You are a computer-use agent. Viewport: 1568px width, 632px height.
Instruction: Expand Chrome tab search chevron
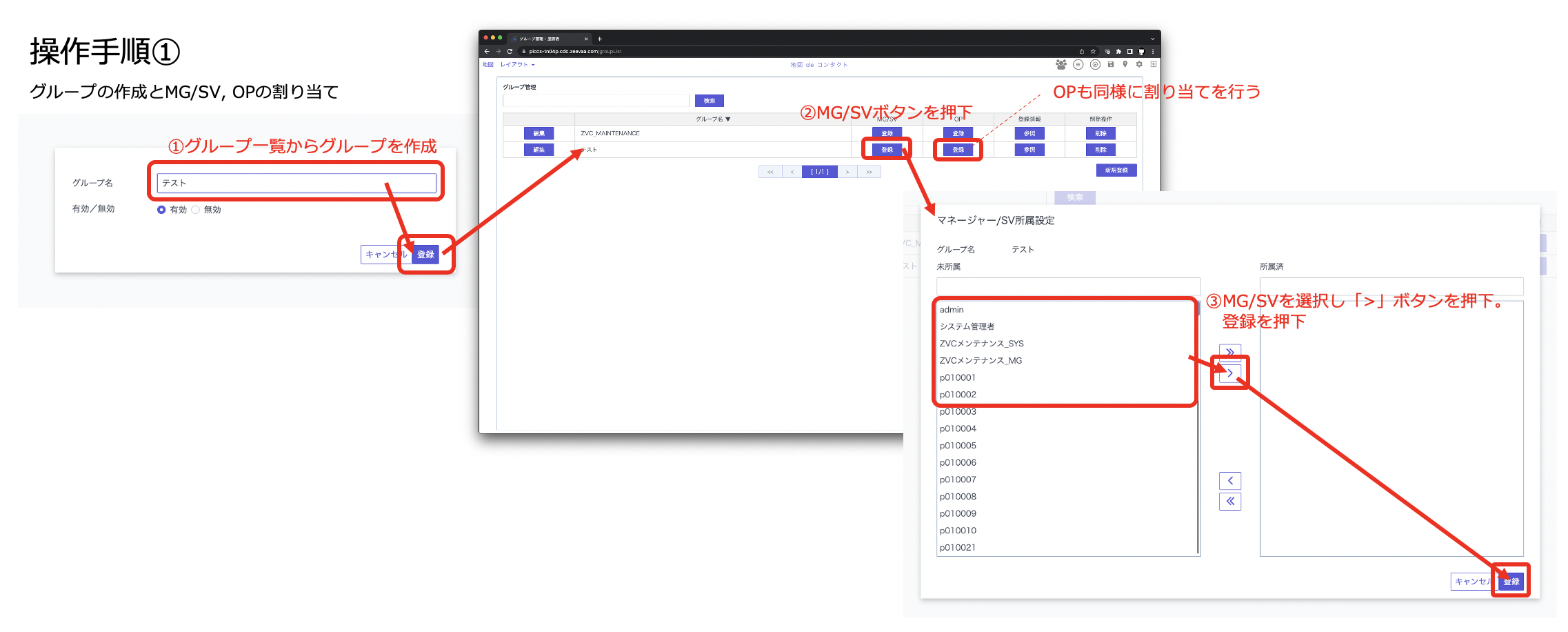[1152, 39]
